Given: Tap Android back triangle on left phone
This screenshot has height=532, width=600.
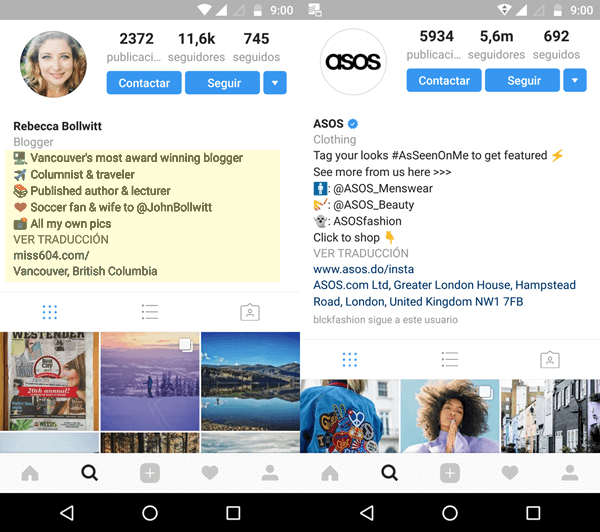Looking at the screenshot, I should [67, 513].
